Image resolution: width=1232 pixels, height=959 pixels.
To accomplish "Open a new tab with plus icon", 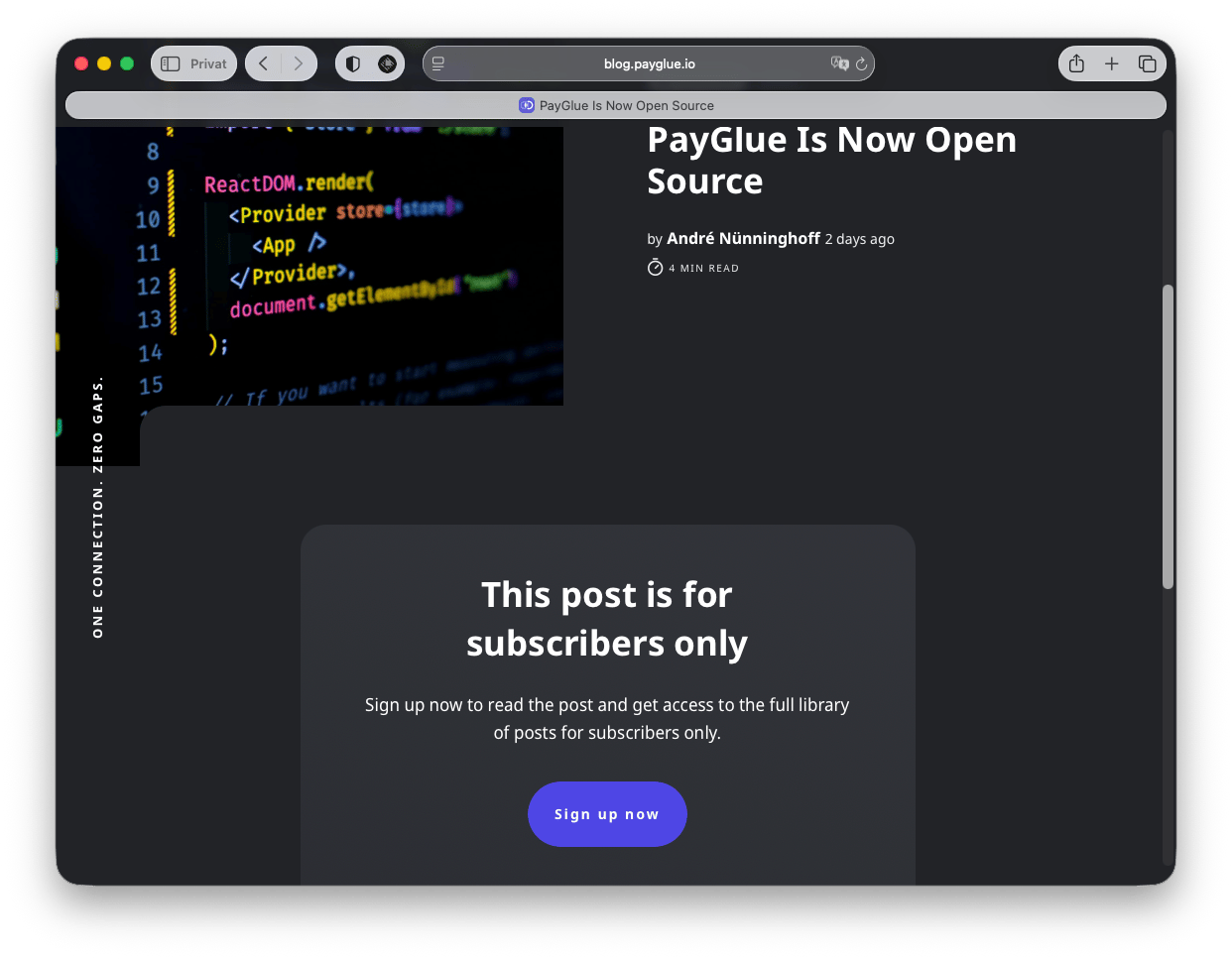I will (1112, 63).
